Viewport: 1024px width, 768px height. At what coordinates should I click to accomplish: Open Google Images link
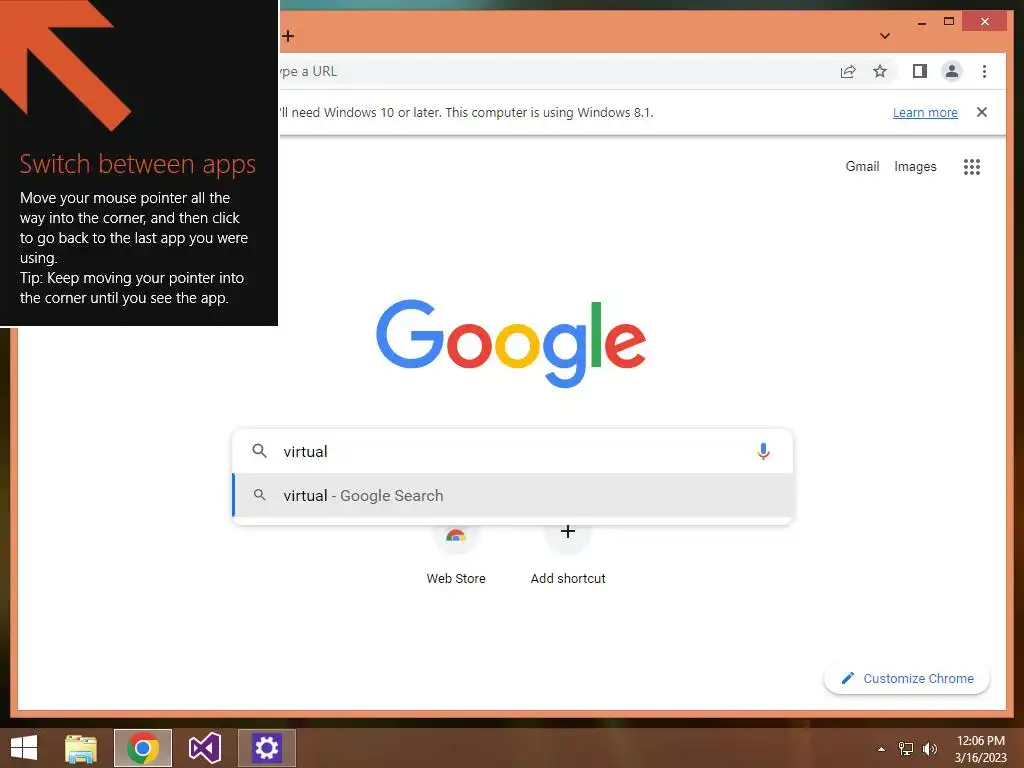pyautogui.click(x=915, y=167)
